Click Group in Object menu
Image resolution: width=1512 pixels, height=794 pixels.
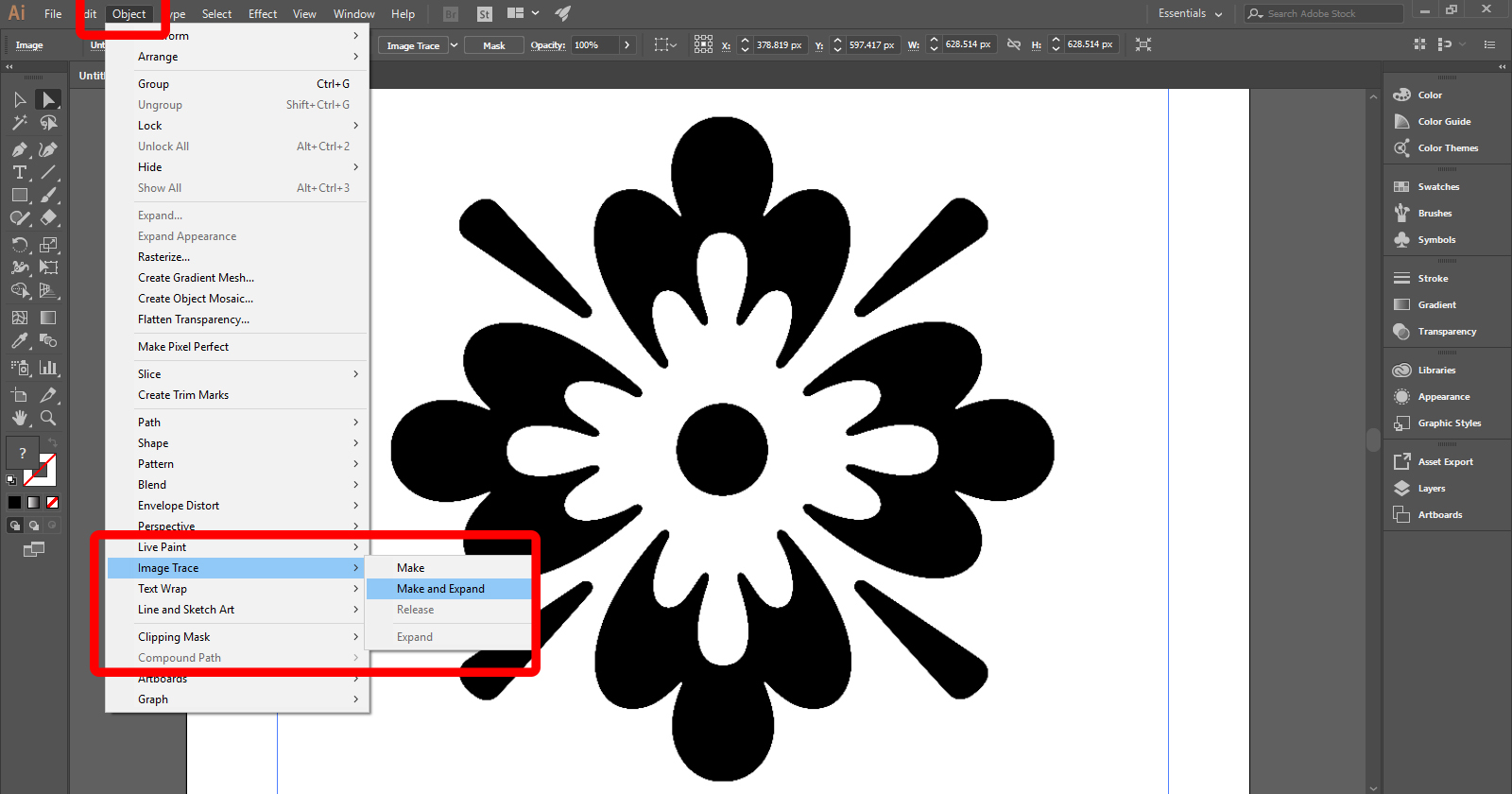pyautogui.click(x=236, y=84)
